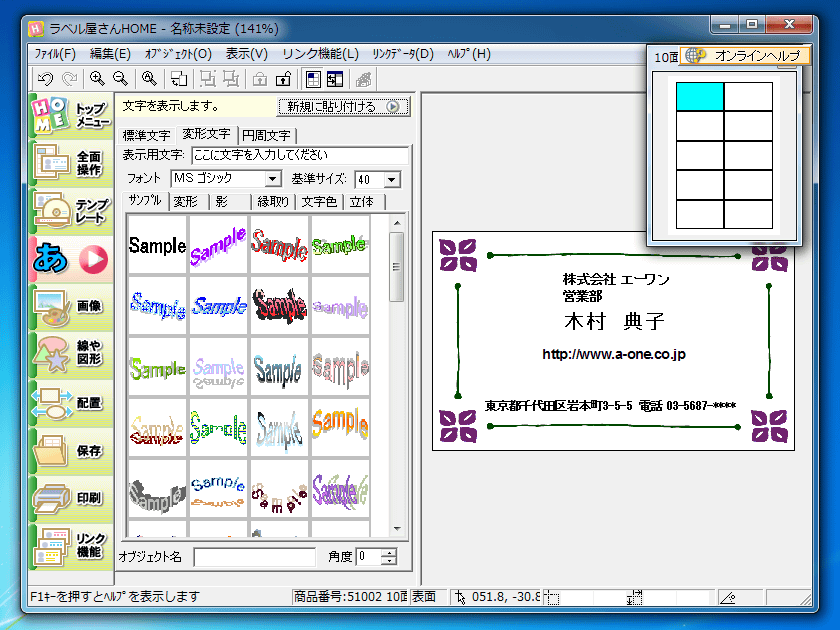Open the ファイル(F) menu
This screenshot has width=840, height=630.
tap(55, 54)
